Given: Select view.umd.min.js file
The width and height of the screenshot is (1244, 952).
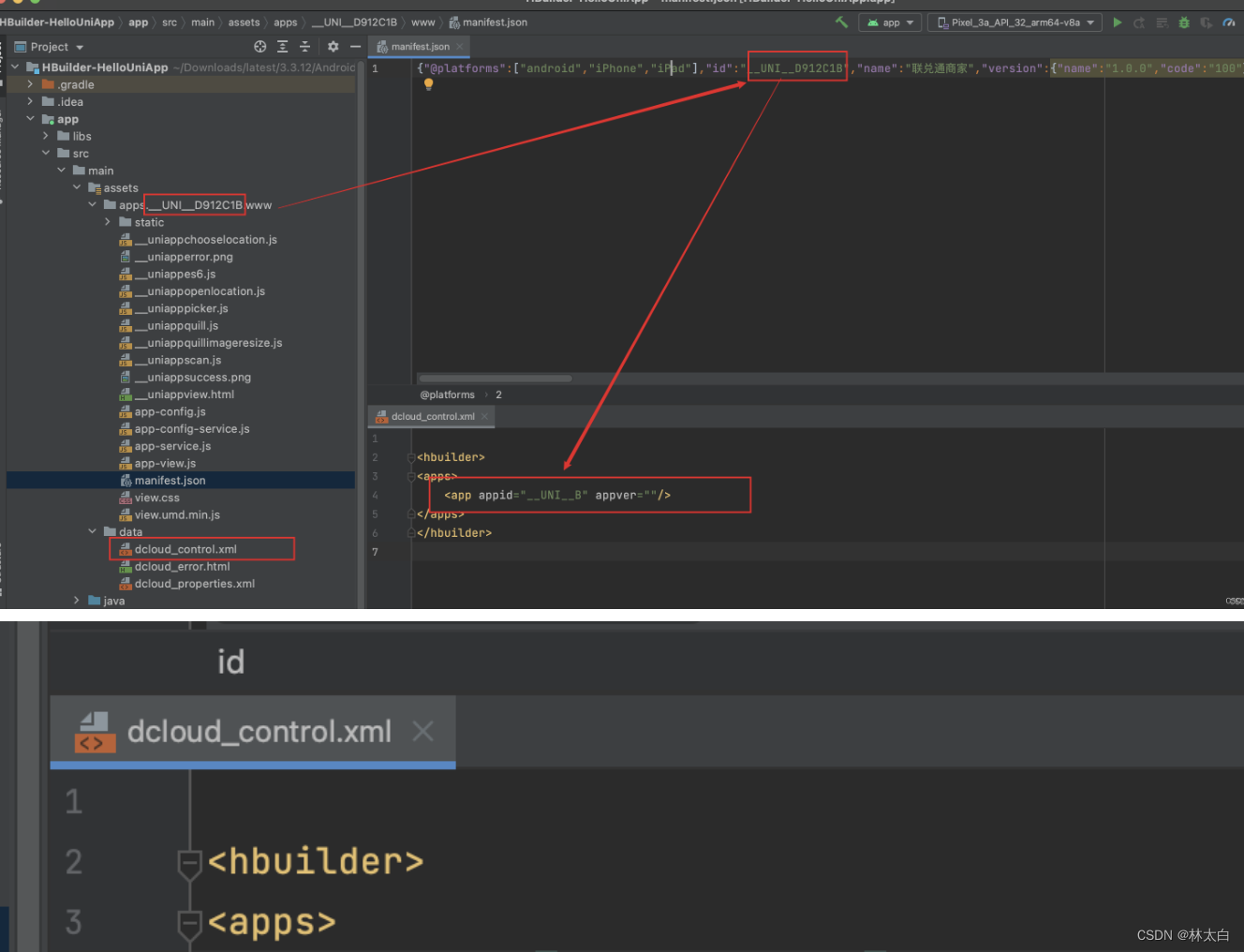Looking at the screenshot, I should (177, 514).
